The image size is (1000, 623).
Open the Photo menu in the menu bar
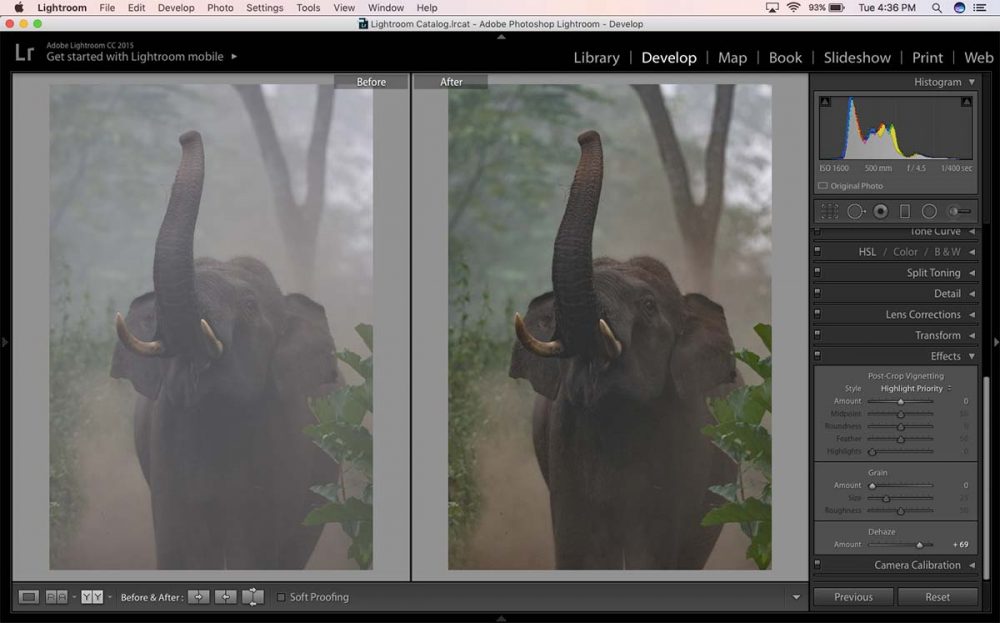[220, 7]
